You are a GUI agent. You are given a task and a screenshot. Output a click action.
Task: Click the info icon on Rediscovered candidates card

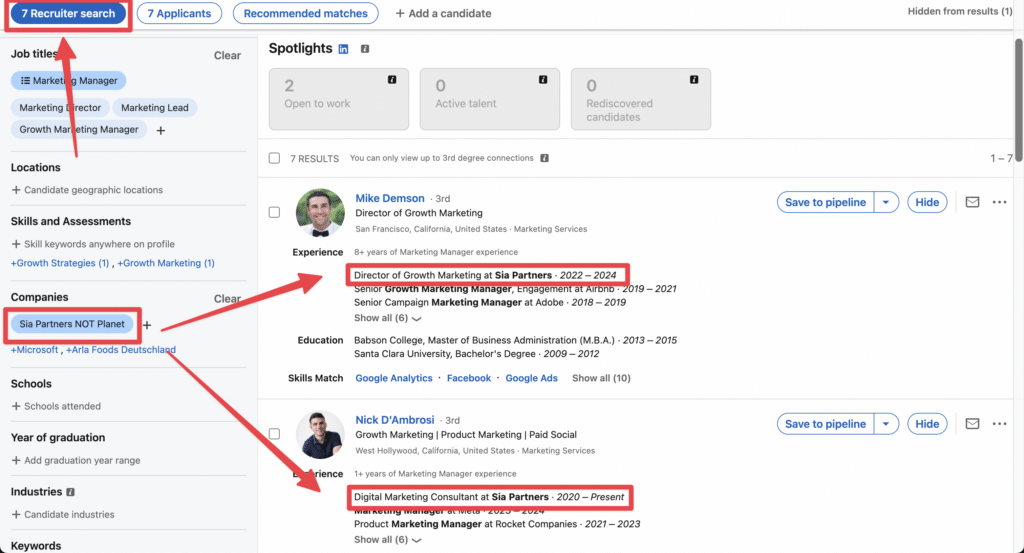point(694,80)
